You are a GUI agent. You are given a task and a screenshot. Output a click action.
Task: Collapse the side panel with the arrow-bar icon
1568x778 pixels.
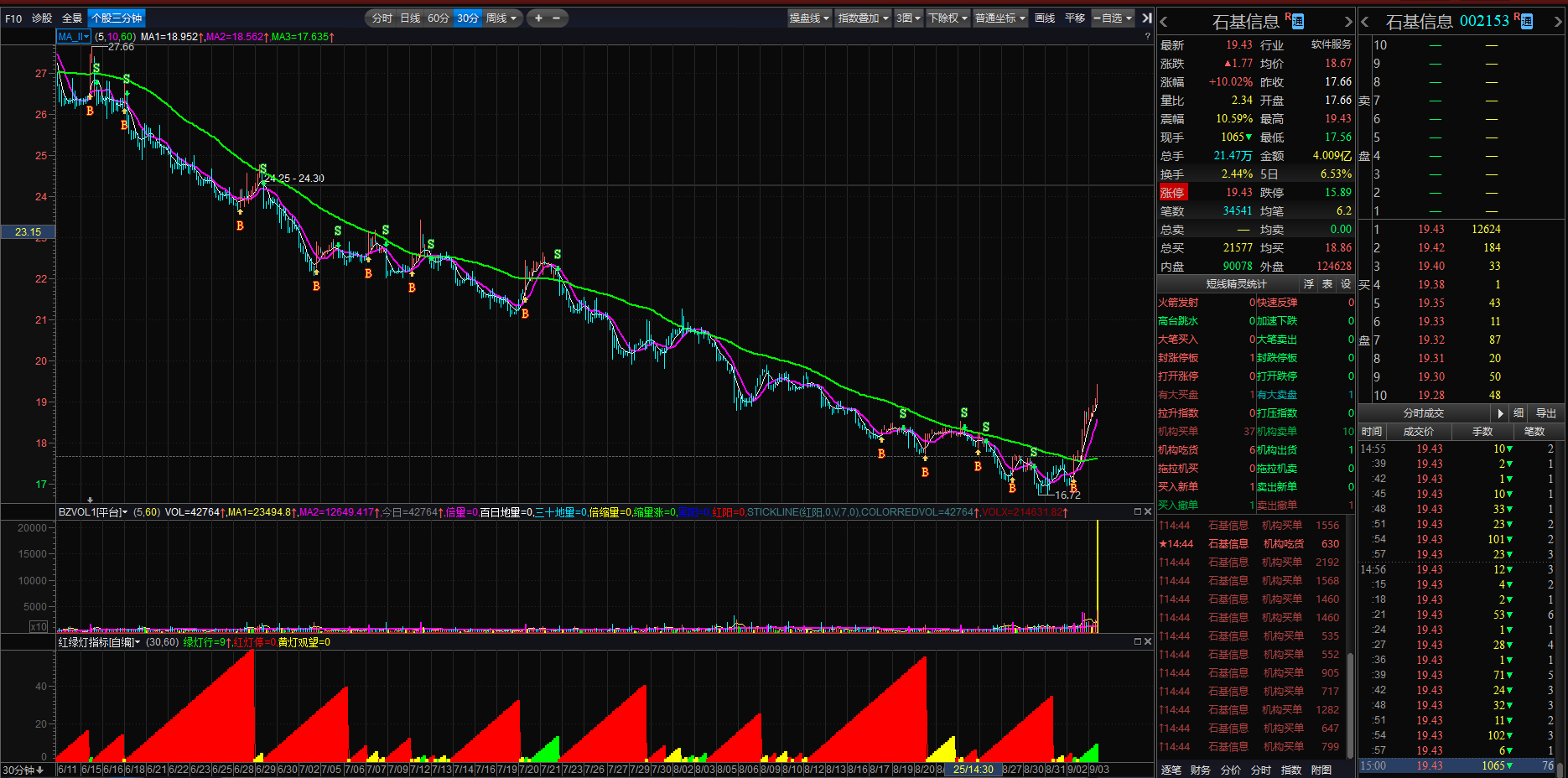[1146, 18]
